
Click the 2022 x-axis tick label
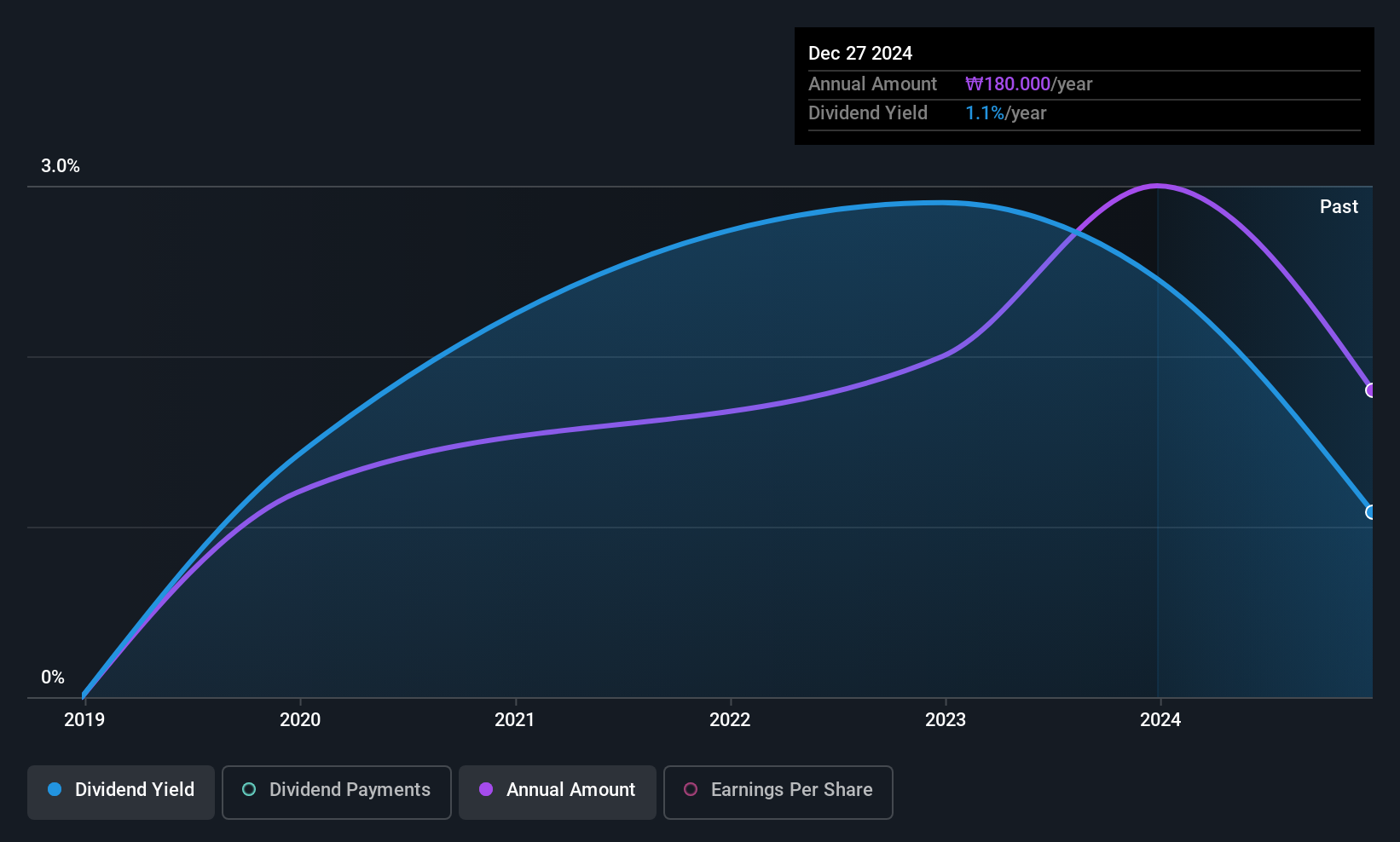pos(730,720)
